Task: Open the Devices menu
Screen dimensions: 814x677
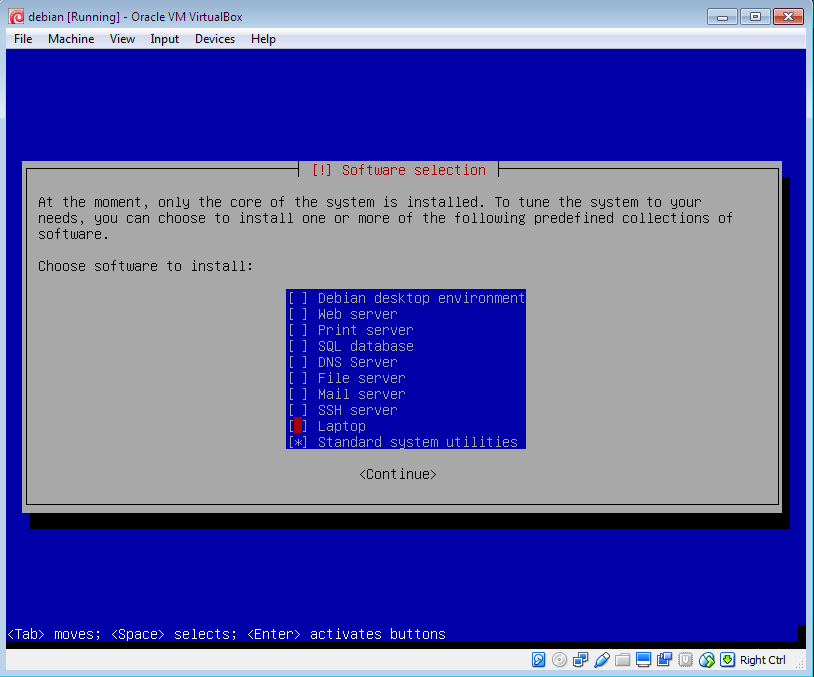Action: click(x=215, y=39)
